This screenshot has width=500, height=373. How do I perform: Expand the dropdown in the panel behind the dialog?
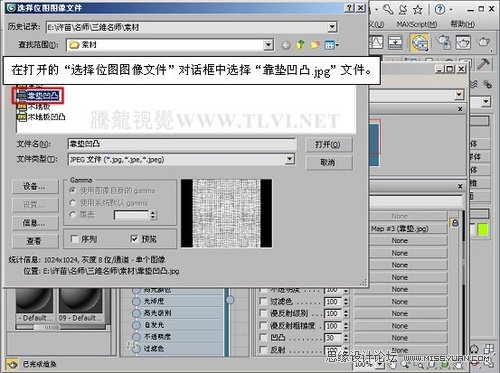459,95
